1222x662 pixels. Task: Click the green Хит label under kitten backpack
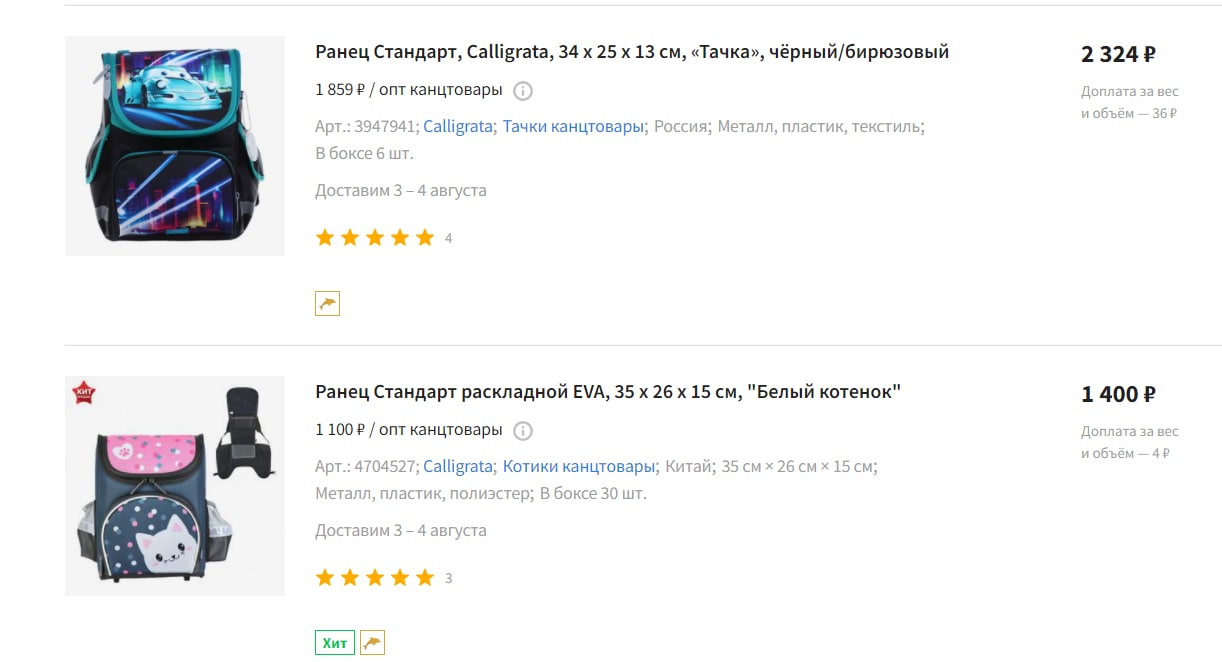point(335,643)
